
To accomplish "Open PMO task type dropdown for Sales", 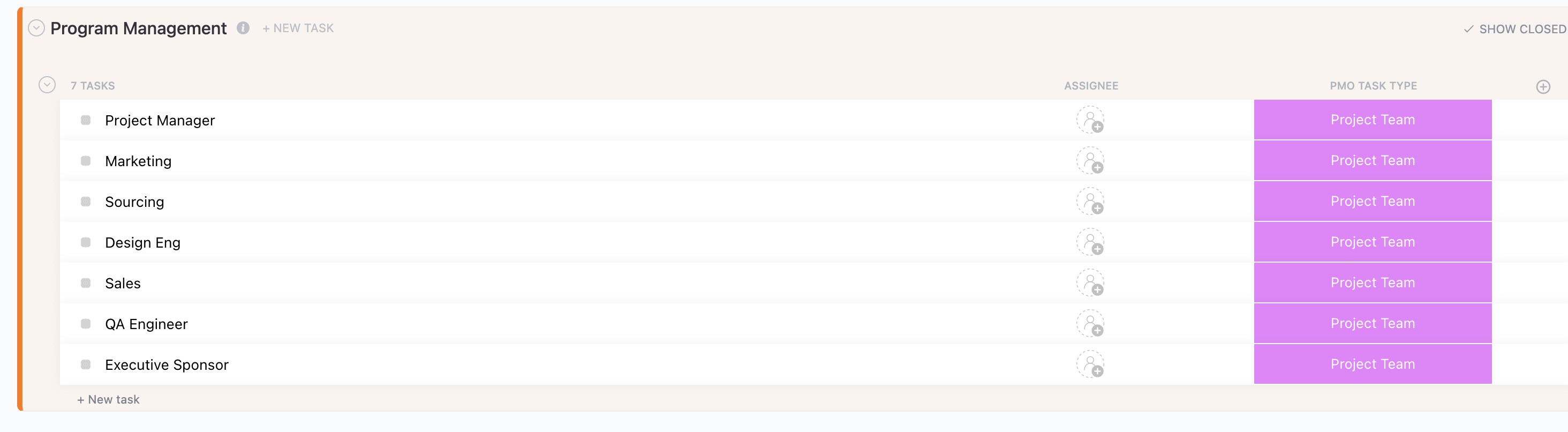I will pos(1373,282).
